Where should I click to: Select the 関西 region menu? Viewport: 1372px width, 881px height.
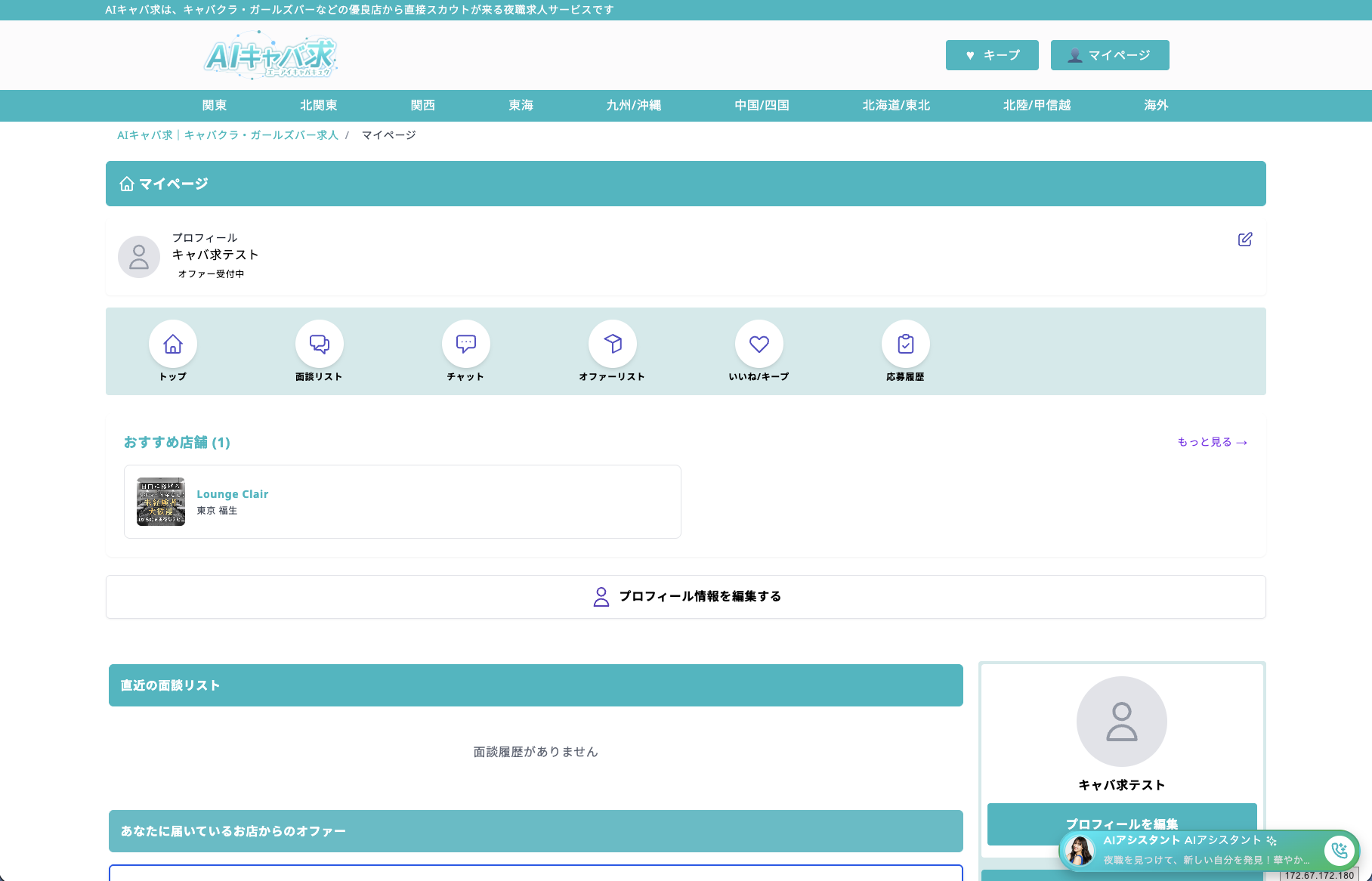click(423, 106)
